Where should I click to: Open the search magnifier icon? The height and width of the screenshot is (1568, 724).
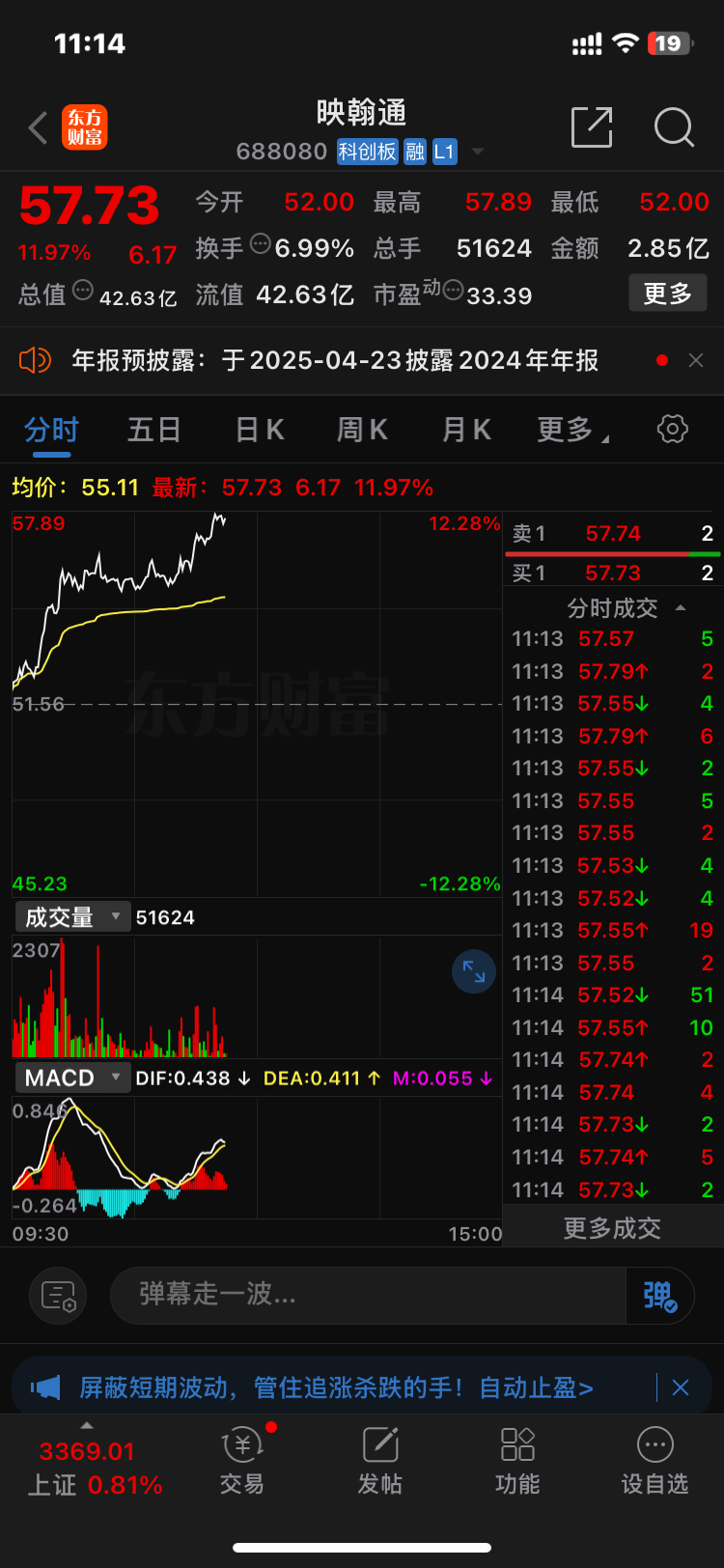[674, 127]
